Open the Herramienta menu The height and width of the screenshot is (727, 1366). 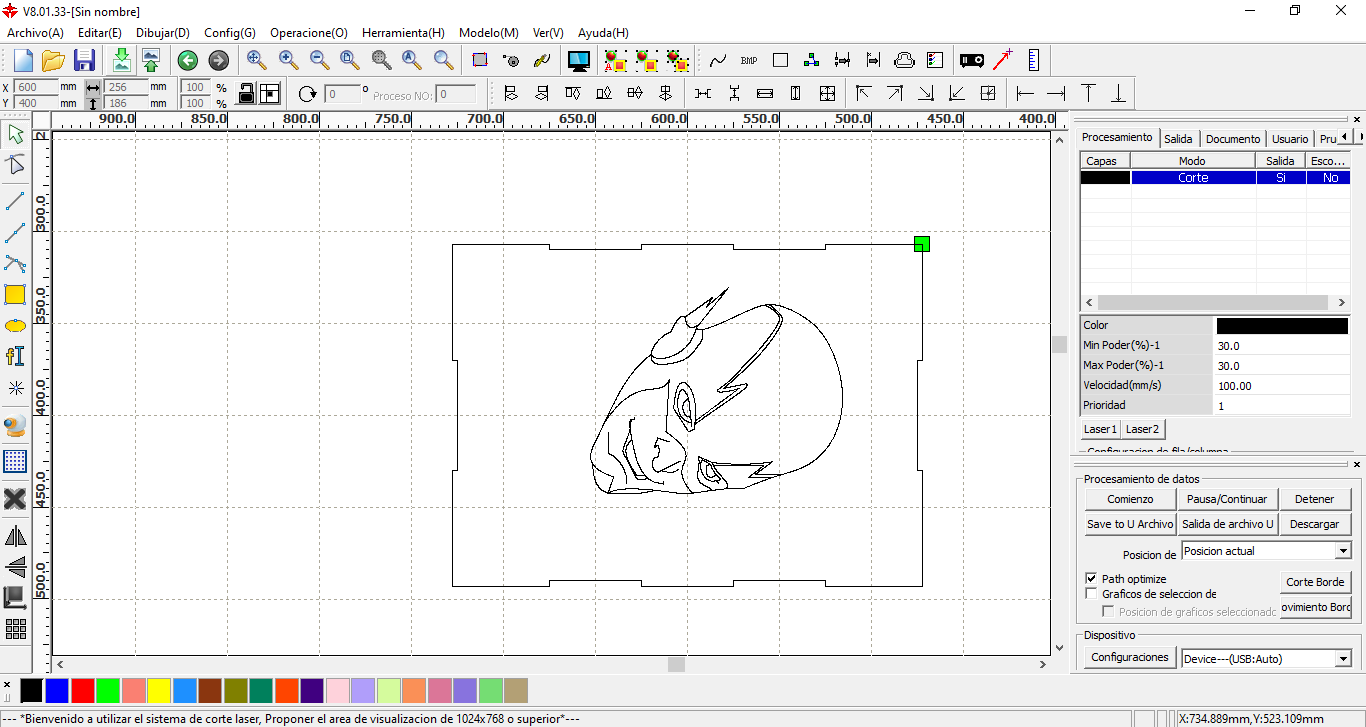click(x=403, y=33)
